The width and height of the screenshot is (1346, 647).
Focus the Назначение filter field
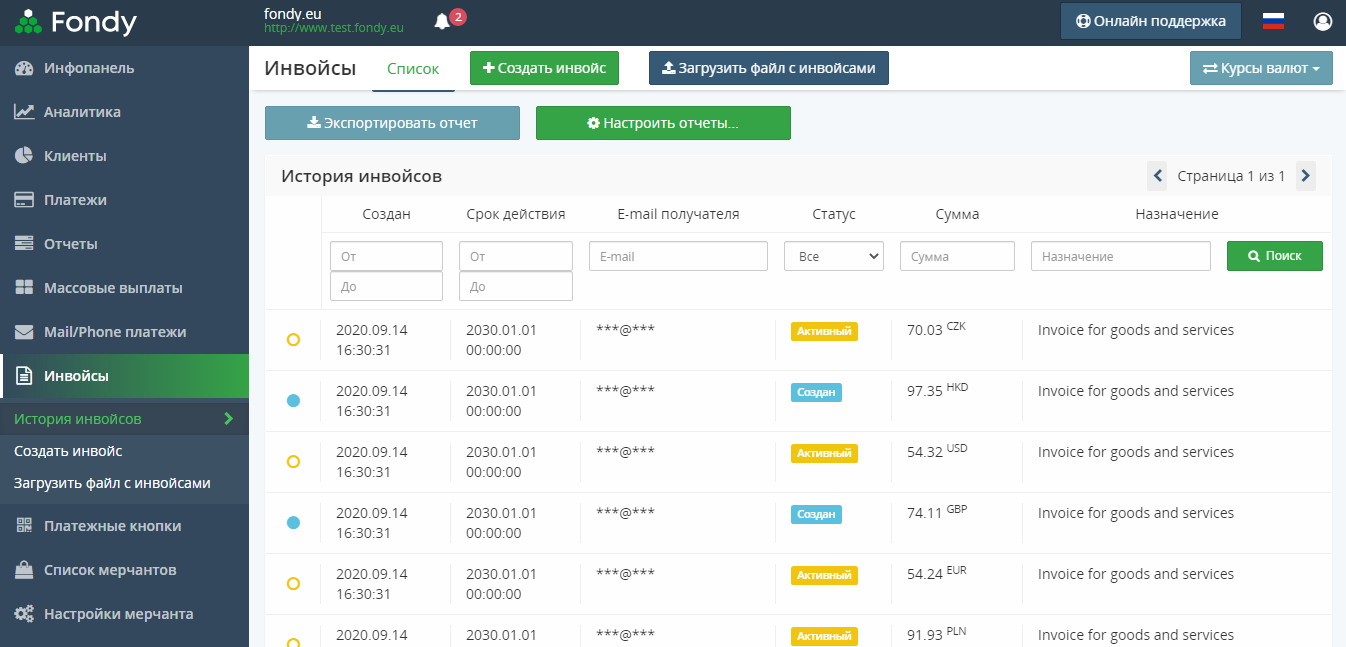coord(1121,256)
